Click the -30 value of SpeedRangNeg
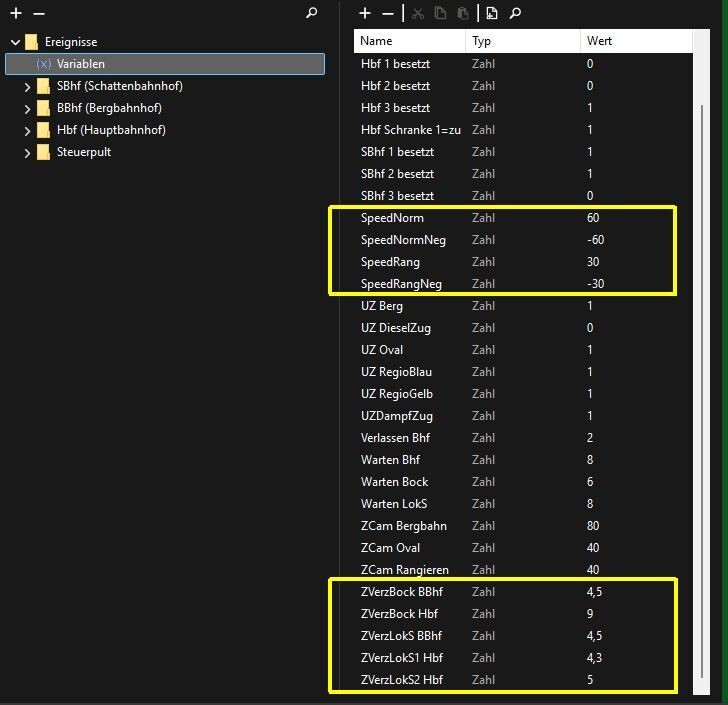Viewport: 728px width, 705px height. coord(596,284)
